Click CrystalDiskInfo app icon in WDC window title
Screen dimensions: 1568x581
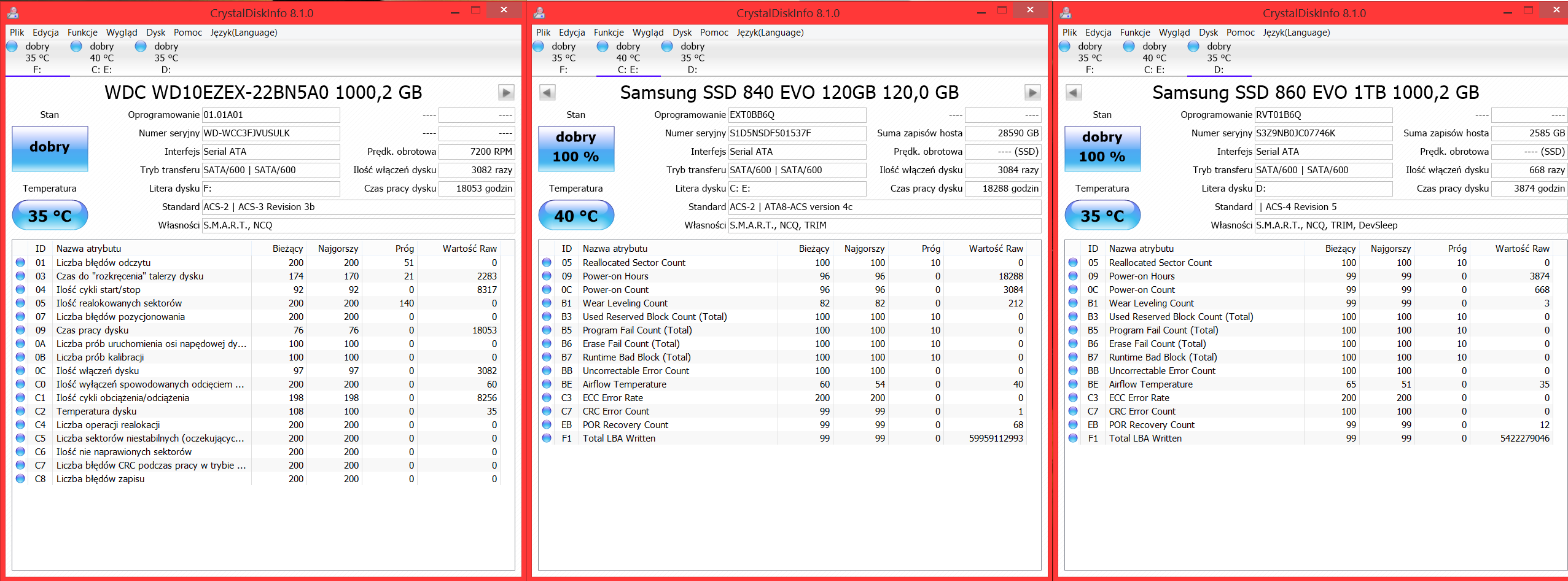(x=13, y=12)
